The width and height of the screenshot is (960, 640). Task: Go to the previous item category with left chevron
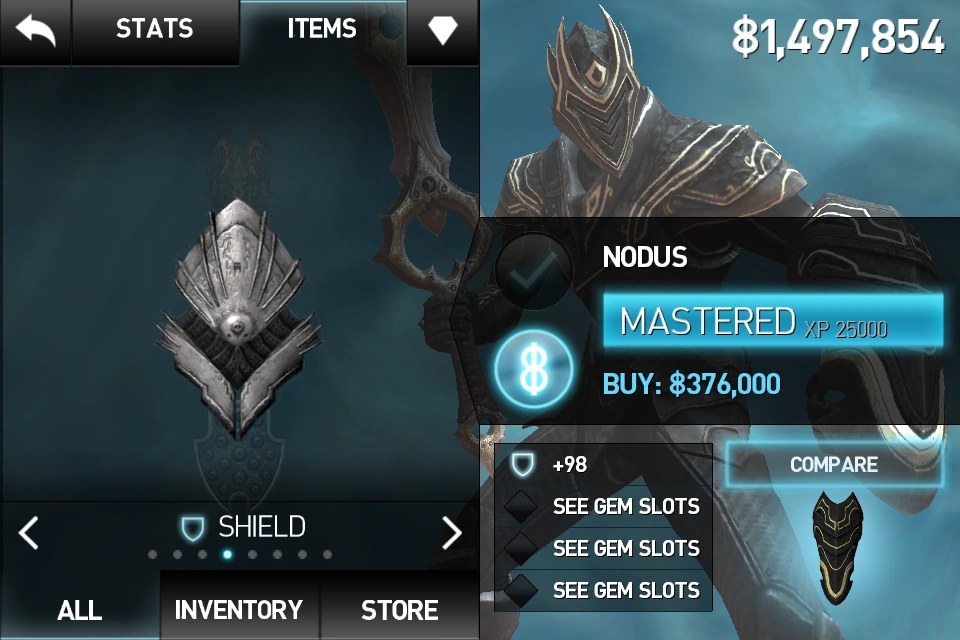tap(29, 532)
